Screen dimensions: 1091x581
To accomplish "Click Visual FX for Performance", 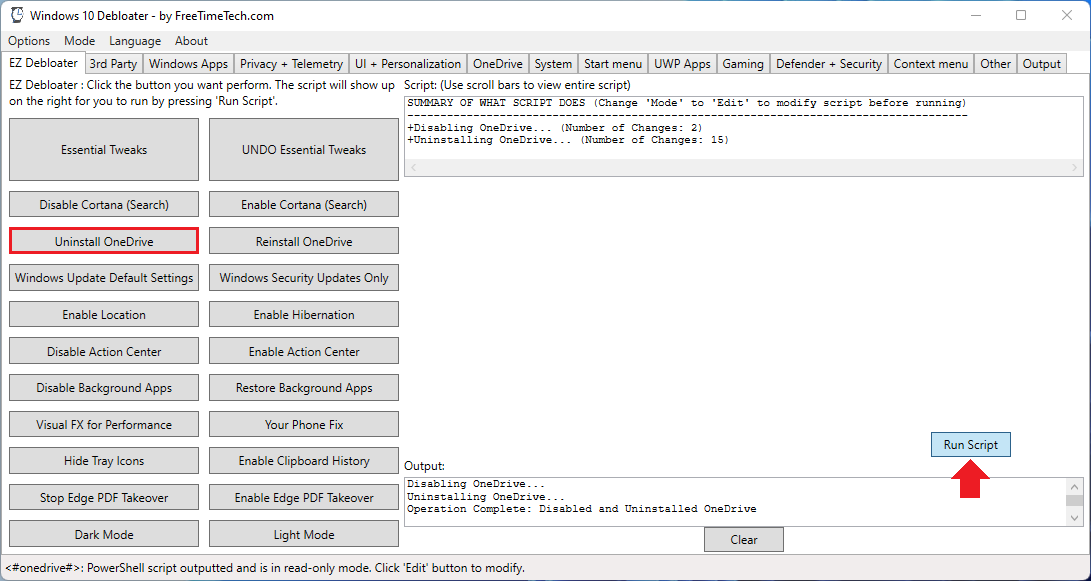I will pyautogui.click(x=103, y=424).
